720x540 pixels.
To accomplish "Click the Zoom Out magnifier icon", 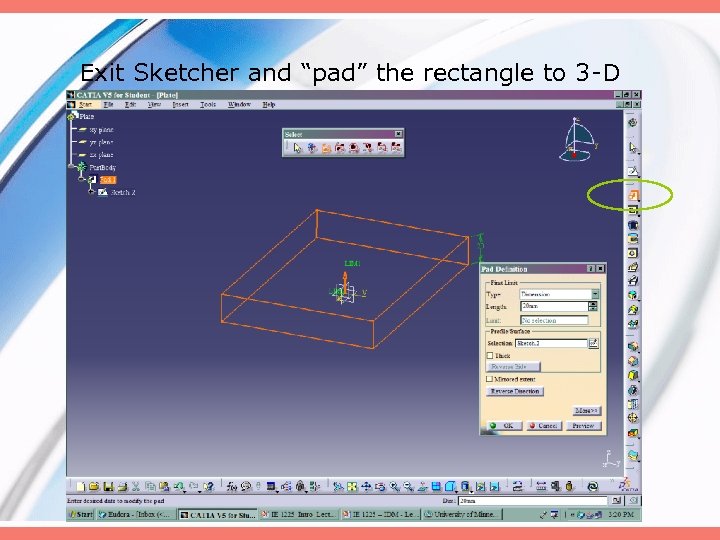I will [x=408, y=486].
